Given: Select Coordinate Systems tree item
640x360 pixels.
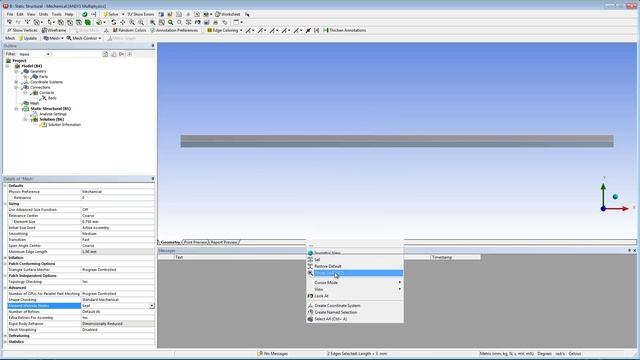Looking at the screenshot, I should 46,82.
